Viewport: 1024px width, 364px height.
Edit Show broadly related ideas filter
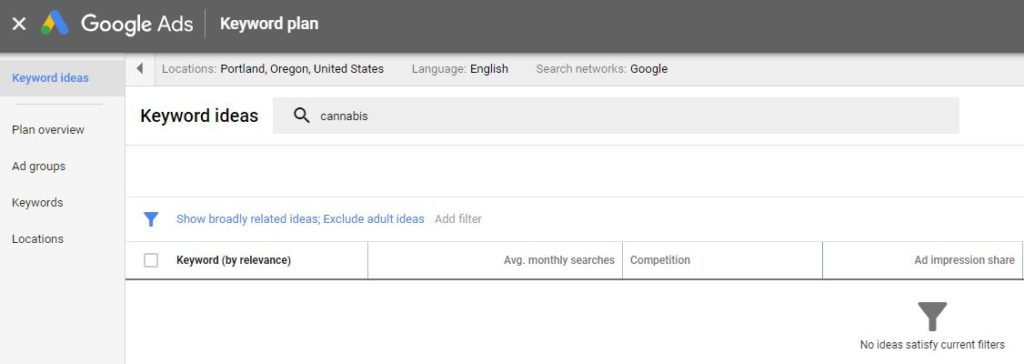tap(300, 219)
